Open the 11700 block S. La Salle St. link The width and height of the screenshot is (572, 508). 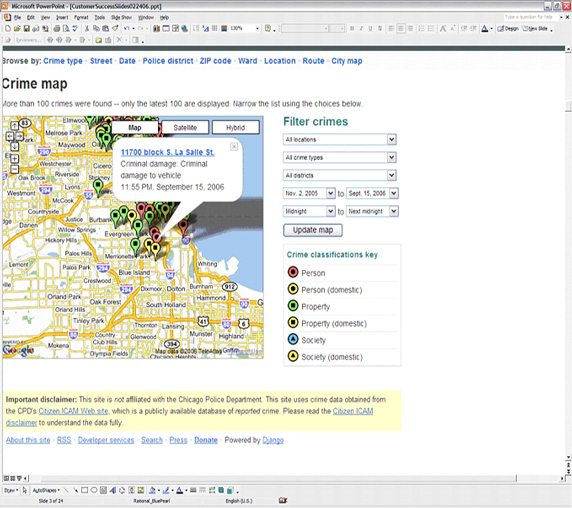coord(167,152)
